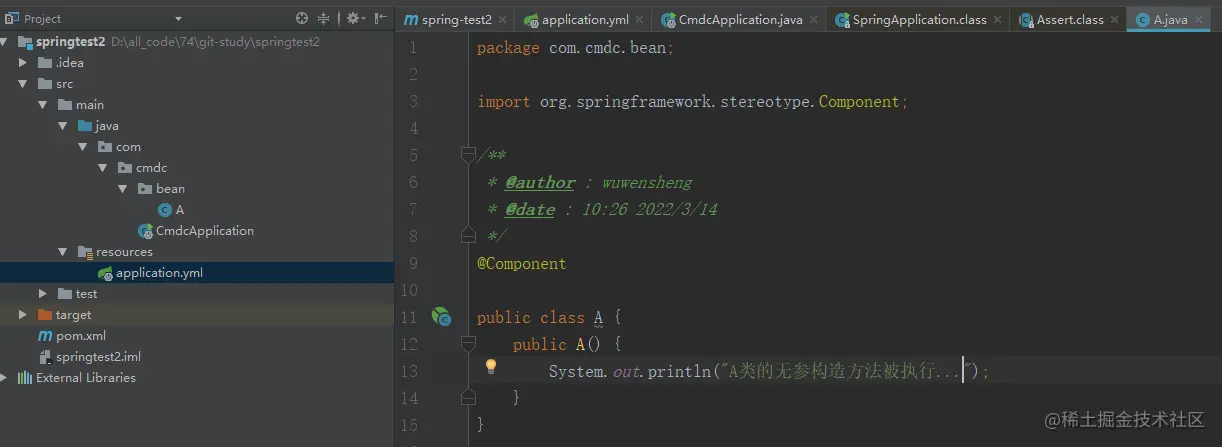The height and width of the screenshot is (447, 1222).
Task: Collapse the cmdc package arrow
Action: pos(103,168)
